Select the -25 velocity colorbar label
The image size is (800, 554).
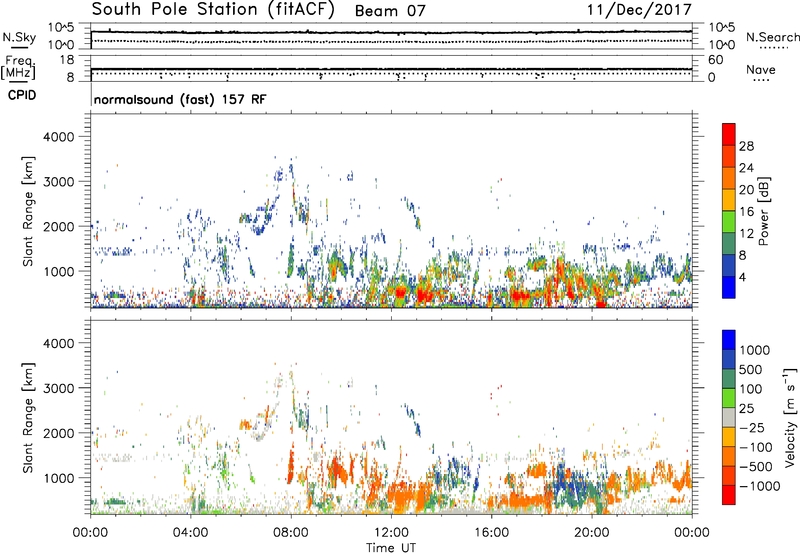752,428
